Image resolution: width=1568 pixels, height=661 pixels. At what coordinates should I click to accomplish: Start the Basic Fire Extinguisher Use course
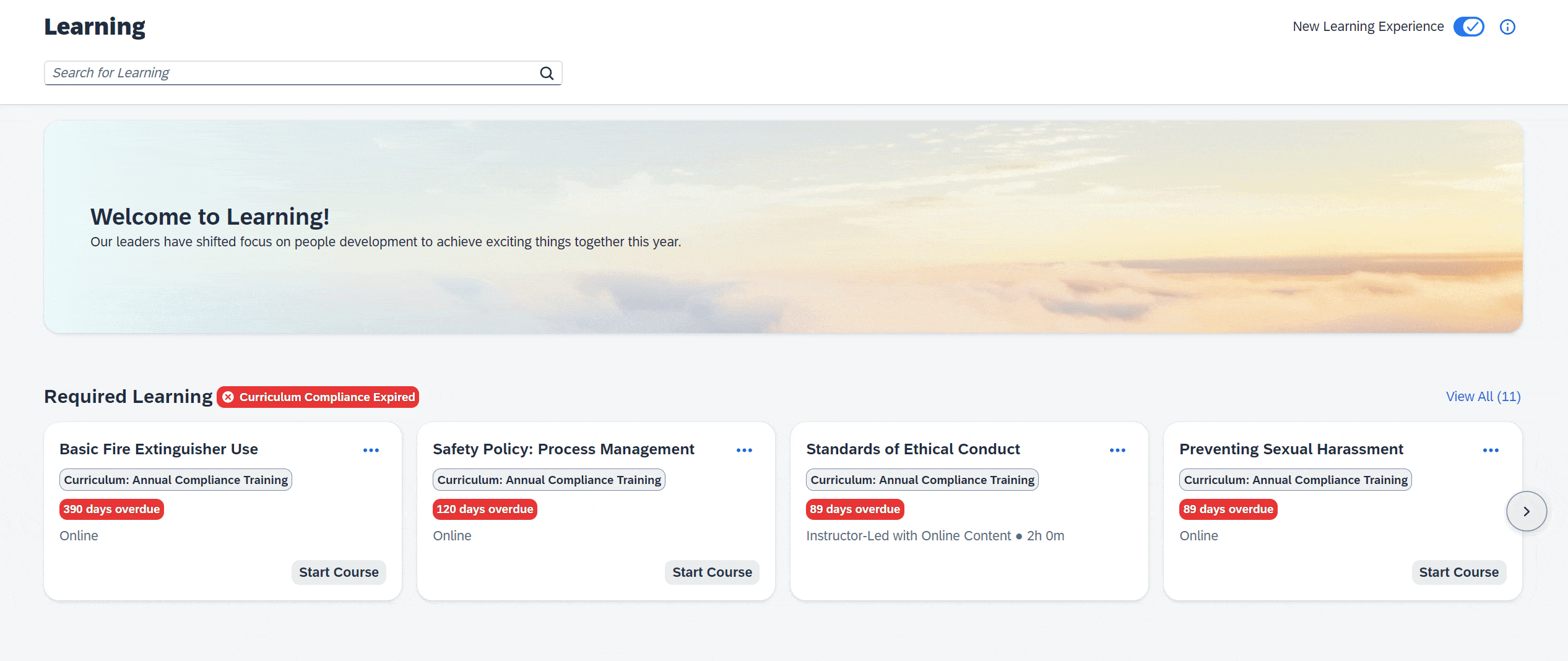coord(338,572)
